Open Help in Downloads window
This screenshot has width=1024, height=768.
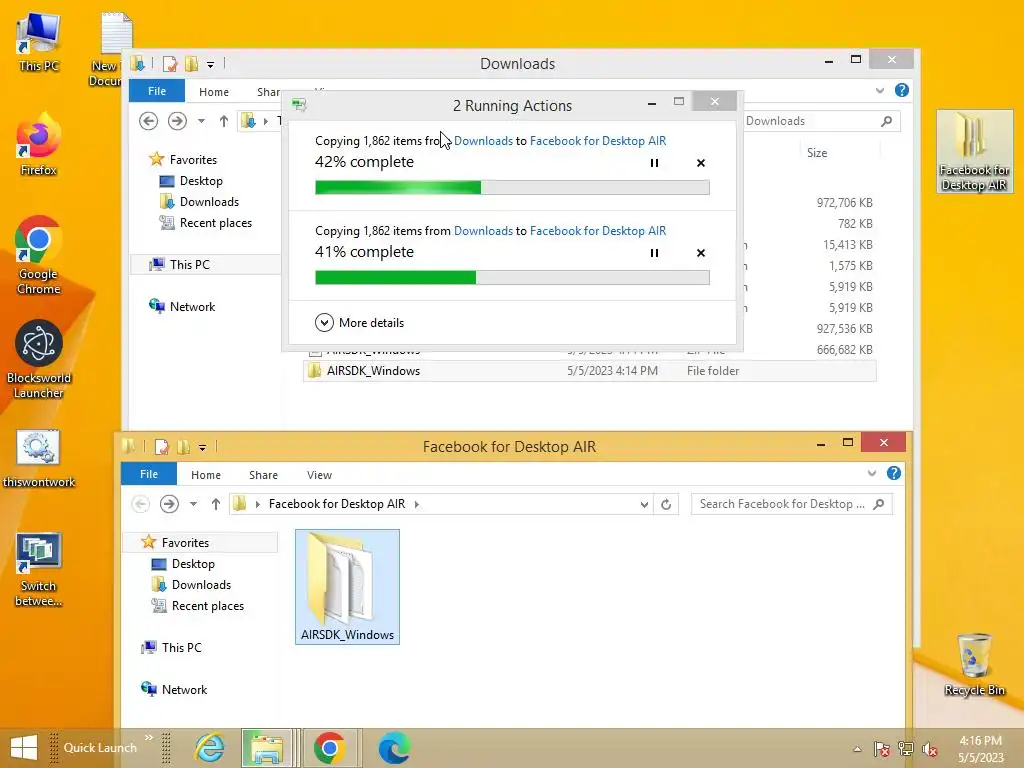[x=902, y=91]
